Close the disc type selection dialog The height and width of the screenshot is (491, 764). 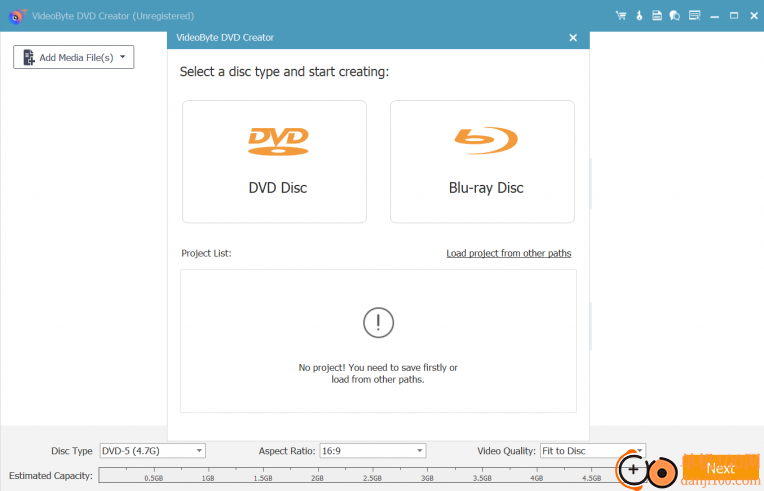point(573,38)
